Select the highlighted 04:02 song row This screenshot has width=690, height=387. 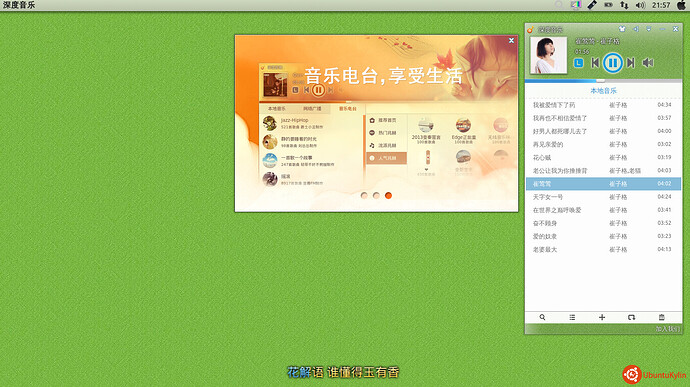603,184
